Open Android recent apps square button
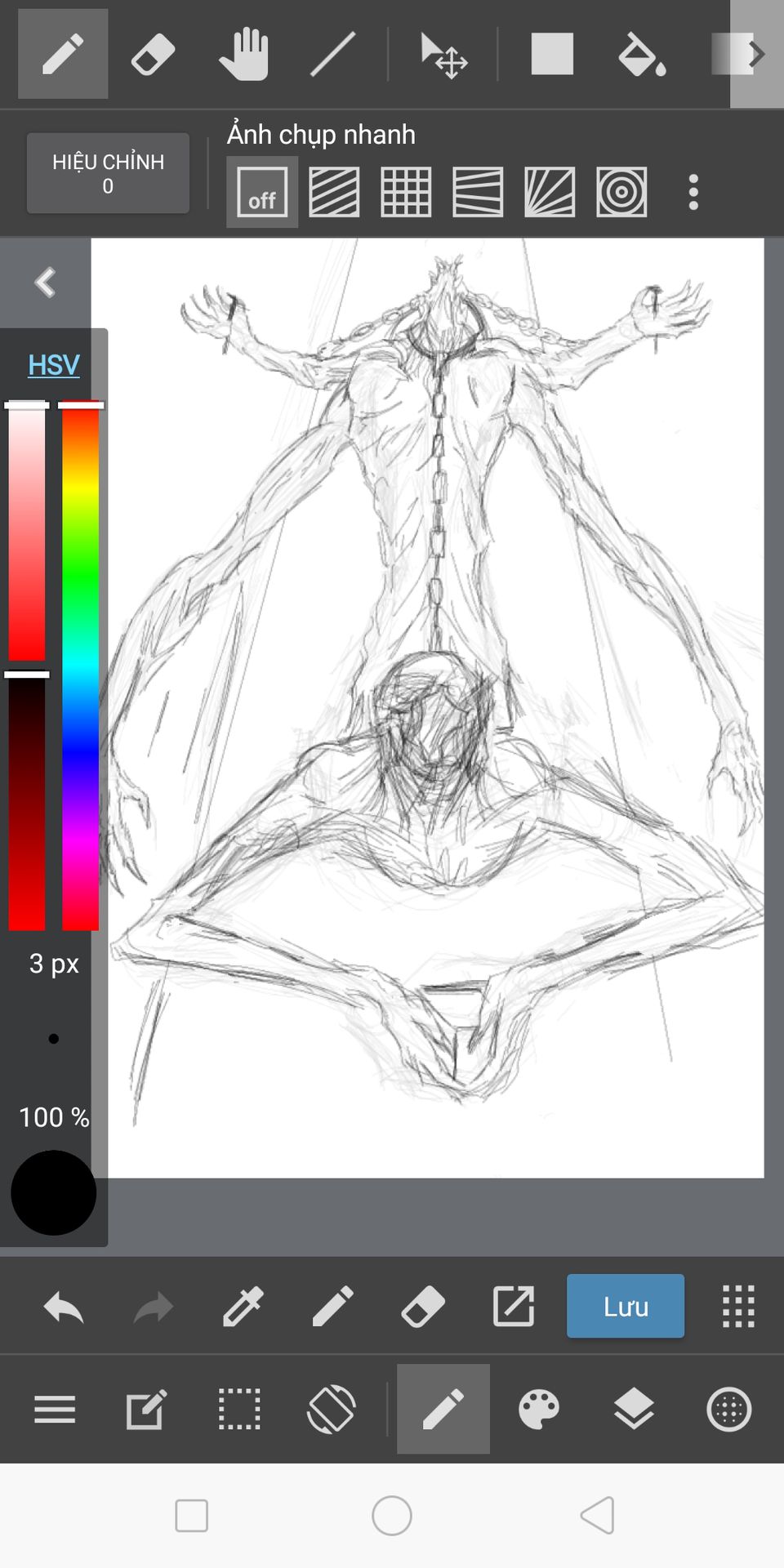This screenshot has height=1568, width=784. 192,1516
